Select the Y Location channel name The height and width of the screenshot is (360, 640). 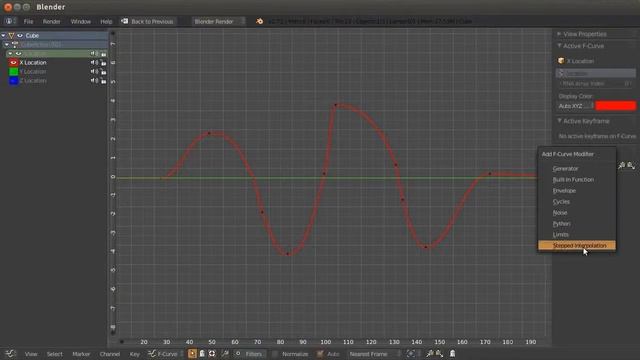click(x=33, y=71)
